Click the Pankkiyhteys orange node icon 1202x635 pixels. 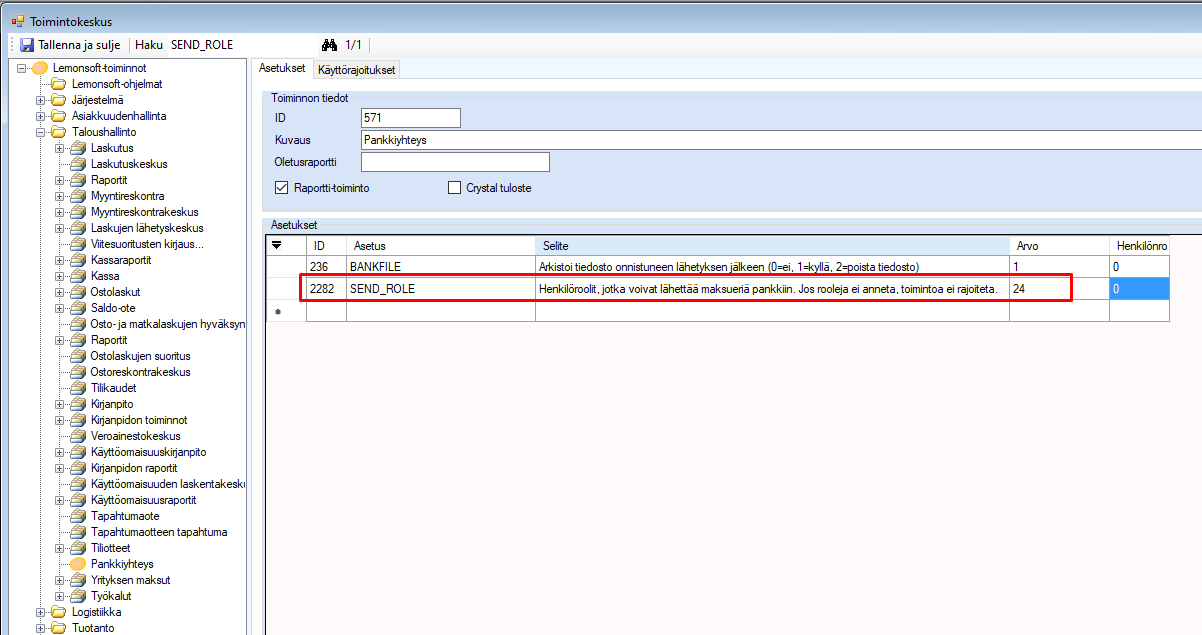(x=78, y=564)
